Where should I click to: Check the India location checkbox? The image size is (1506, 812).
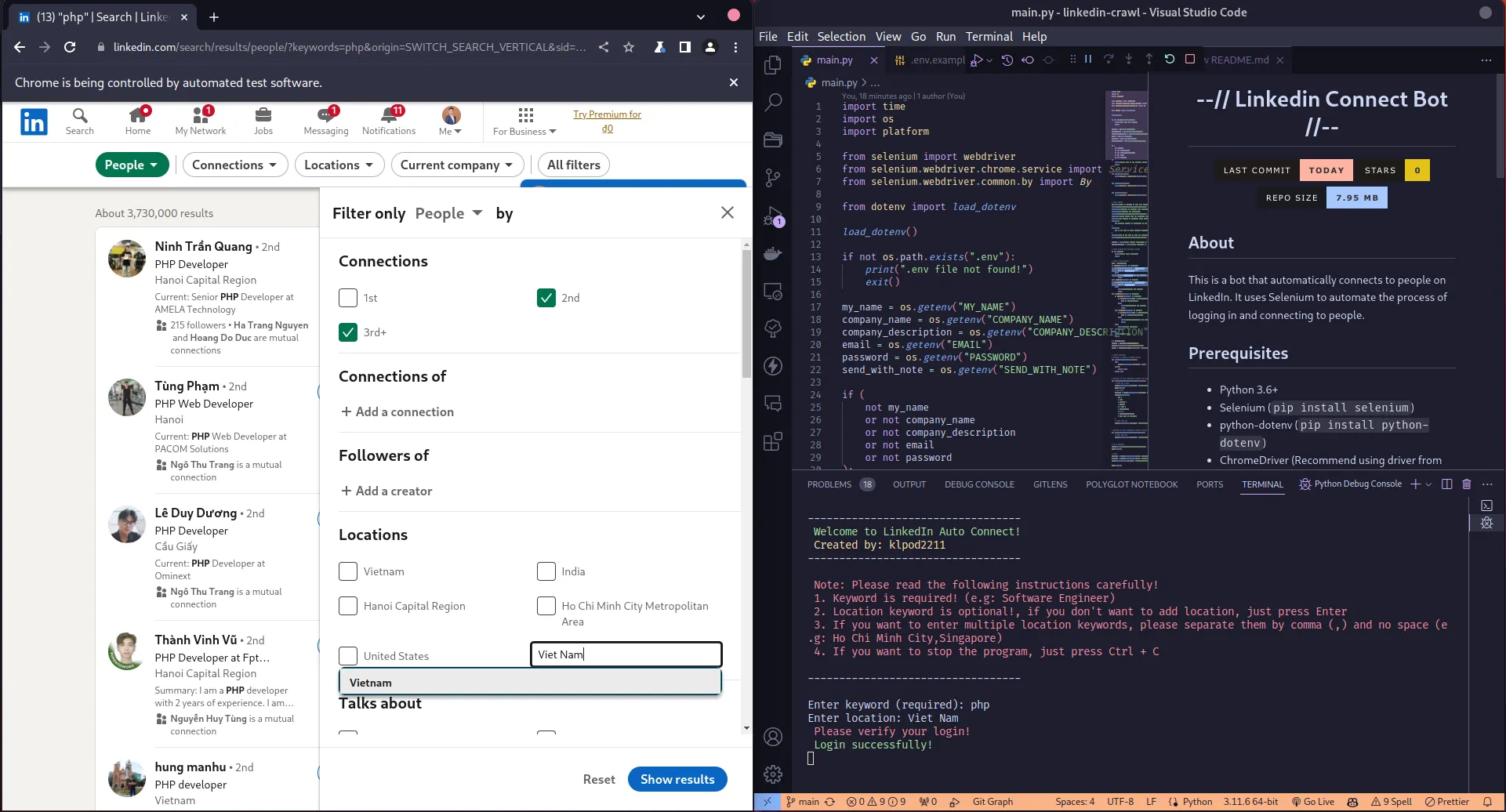[x=546, y=571]
